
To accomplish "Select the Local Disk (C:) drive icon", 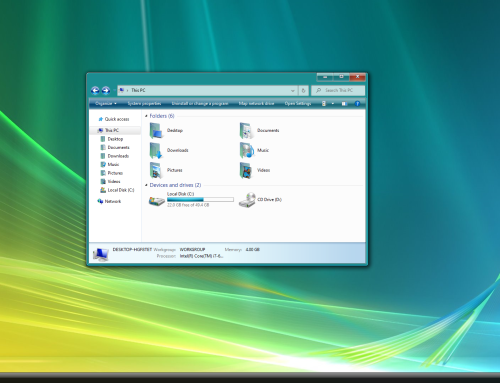I will [x=157, y=201].
